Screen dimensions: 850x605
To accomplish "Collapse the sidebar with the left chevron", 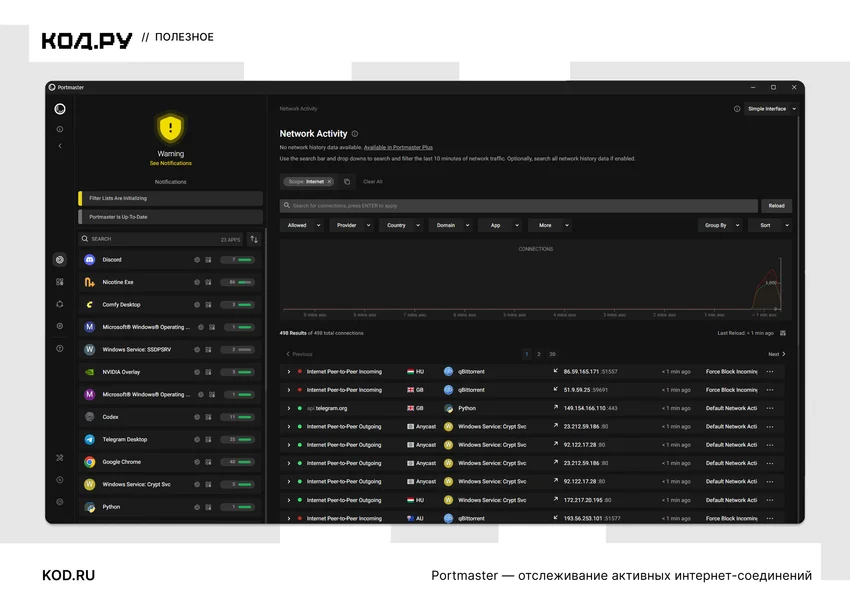I will 60,146.
